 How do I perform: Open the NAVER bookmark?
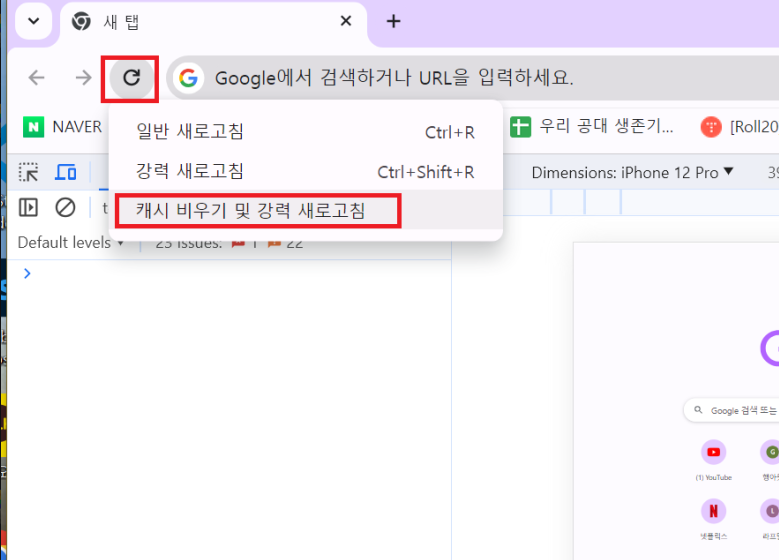[62, 127]
